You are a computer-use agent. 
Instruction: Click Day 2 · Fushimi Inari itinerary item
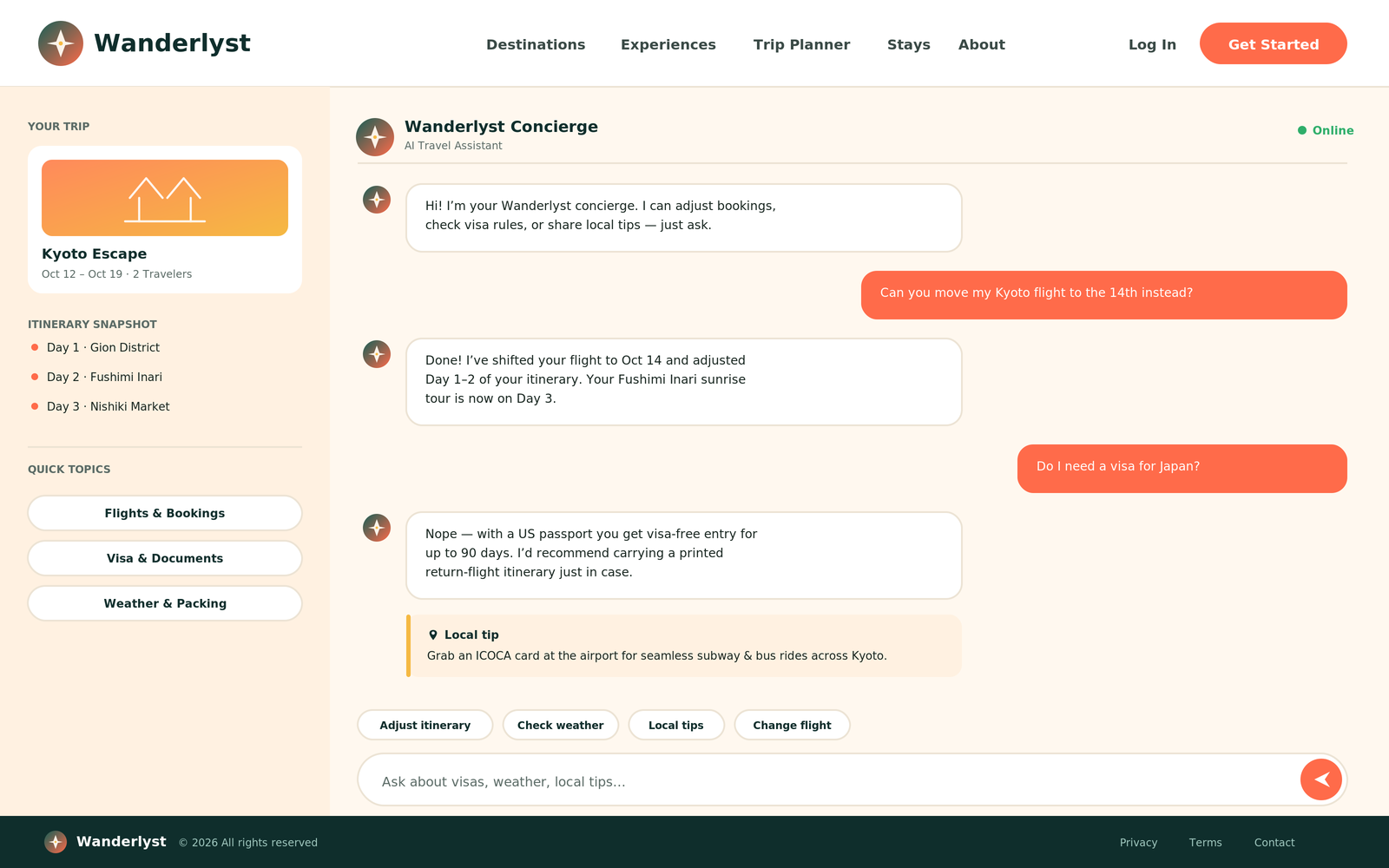point(97,377)
